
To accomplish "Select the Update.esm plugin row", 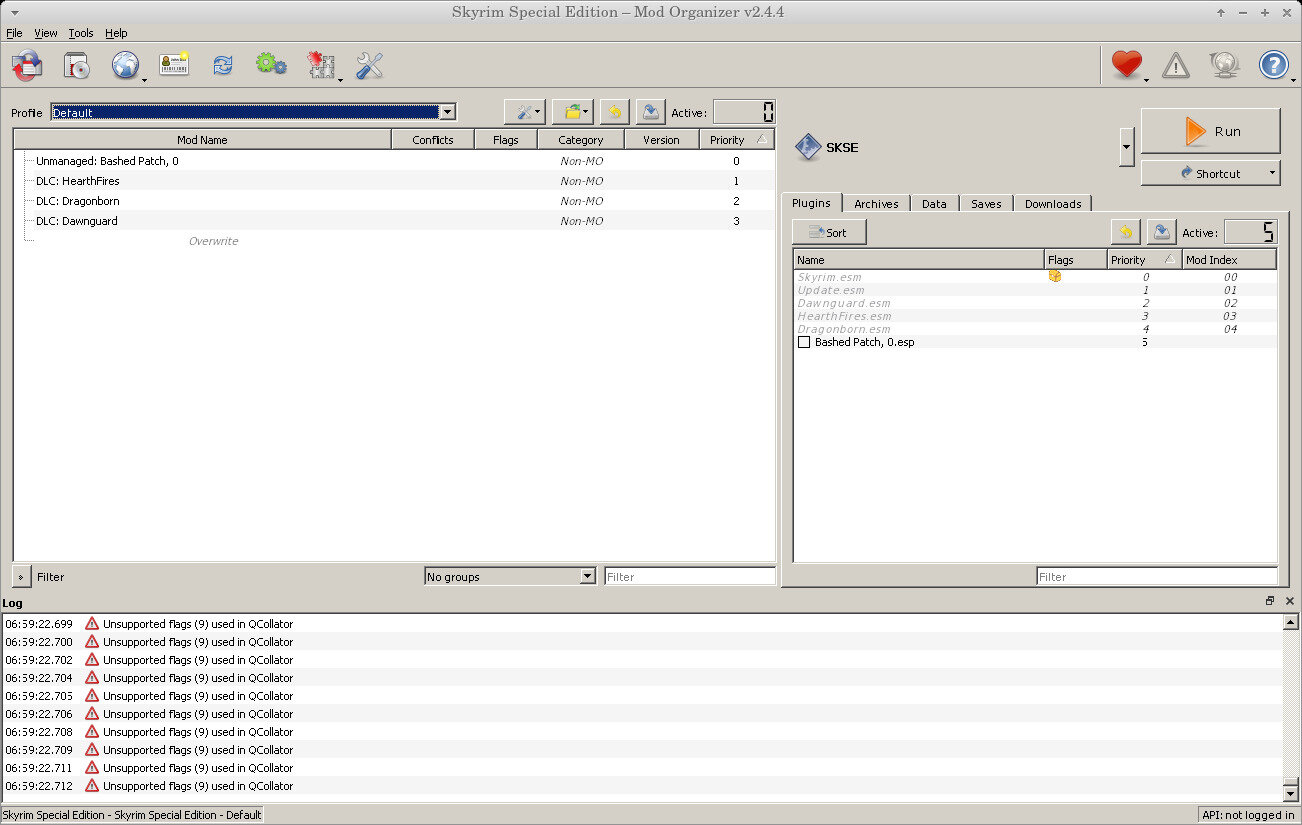I will (1035, 290).
